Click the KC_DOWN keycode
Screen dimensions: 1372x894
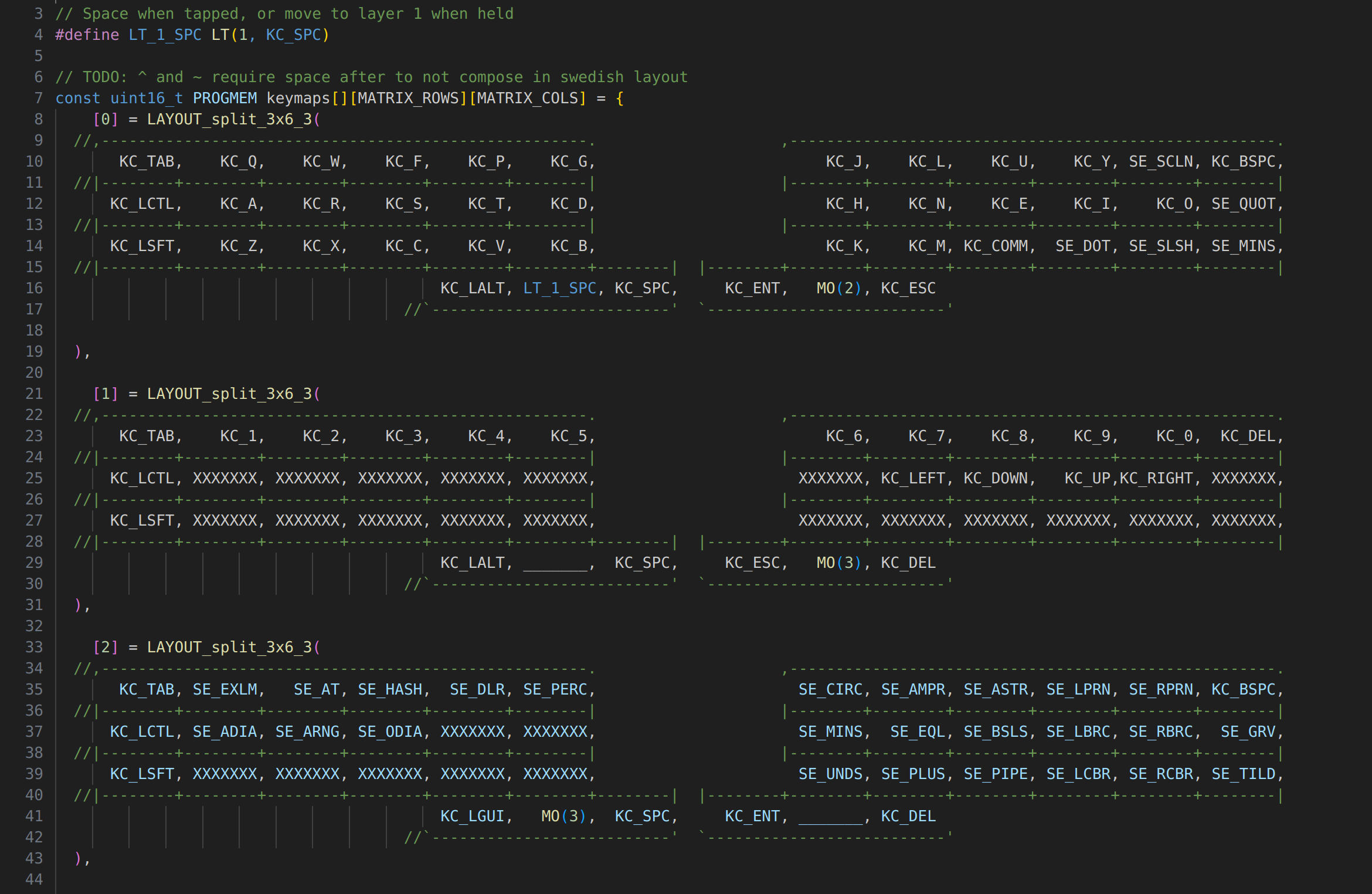coord(996,478)
